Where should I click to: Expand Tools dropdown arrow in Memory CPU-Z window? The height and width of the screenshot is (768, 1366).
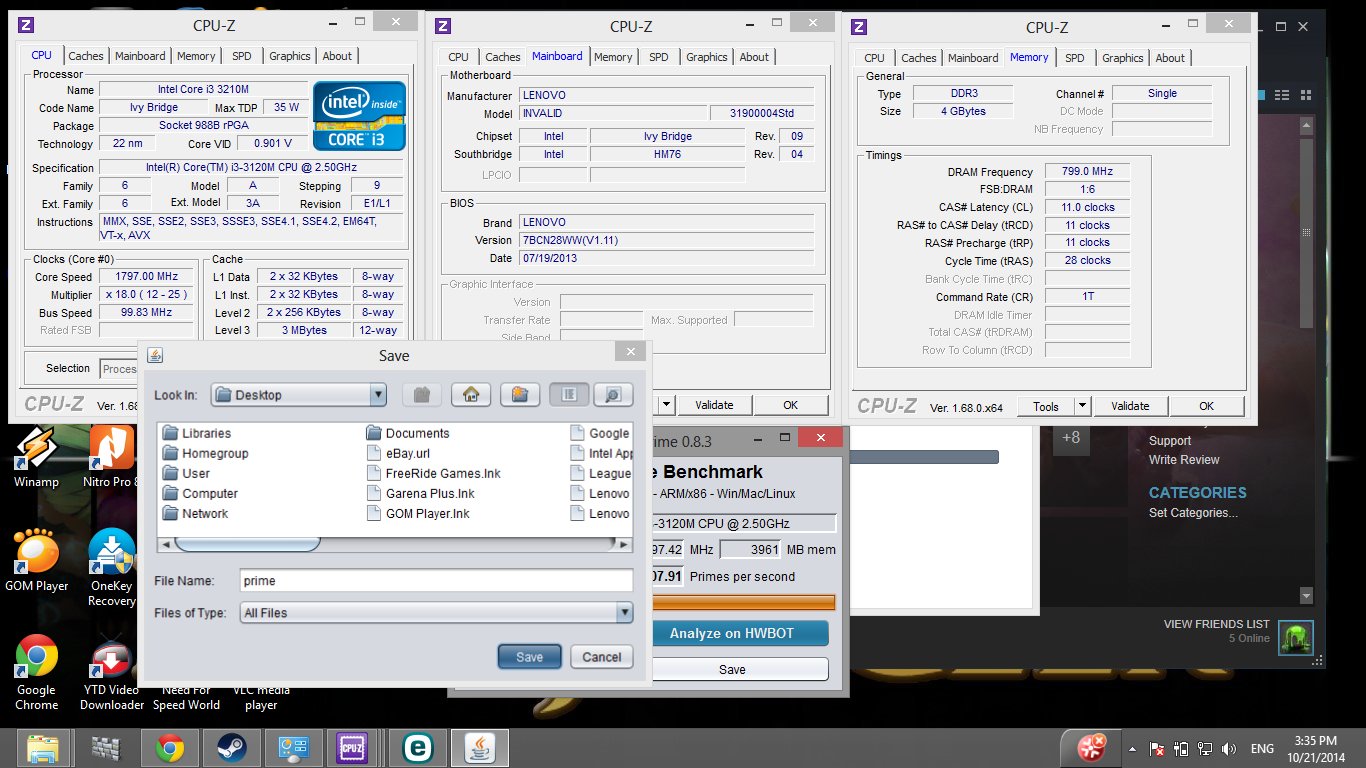point(1082,406)
